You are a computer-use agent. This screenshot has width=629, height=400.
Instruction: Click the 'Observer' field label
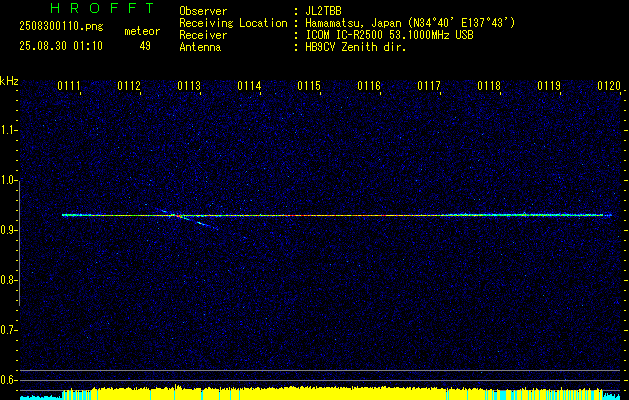pos(203,11)
